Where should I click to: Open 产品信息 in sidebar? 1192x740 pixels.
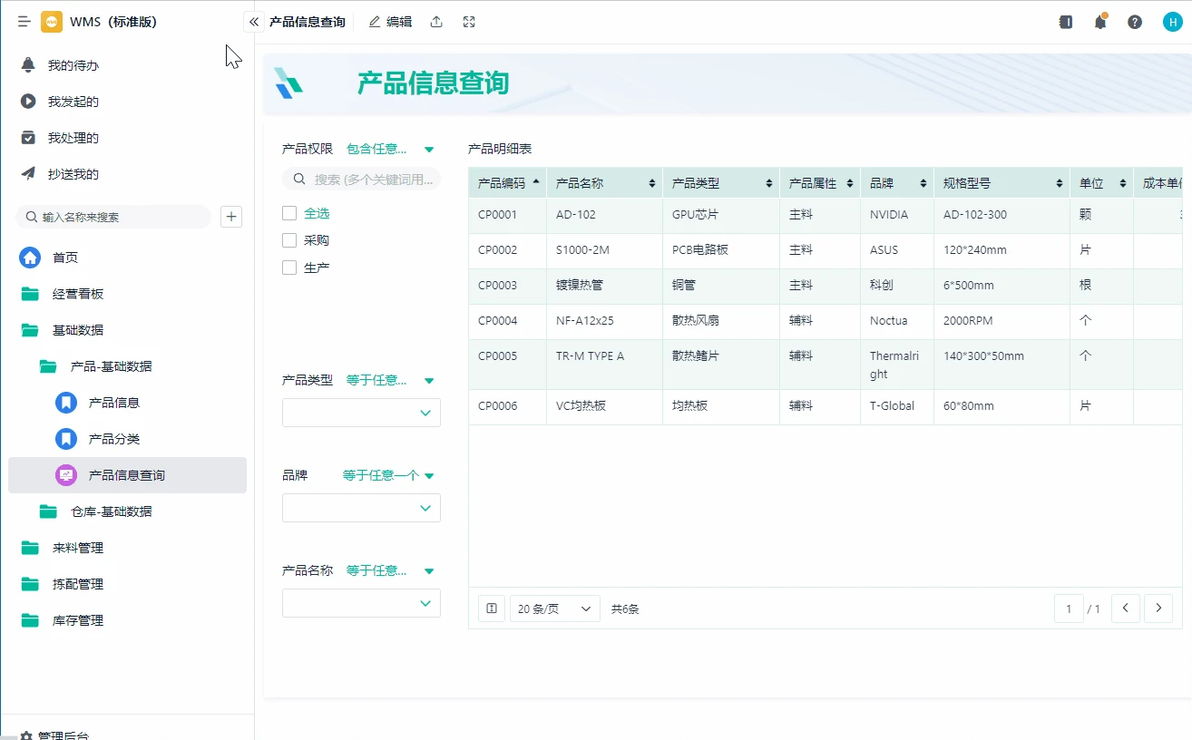(x=114, y=402)
